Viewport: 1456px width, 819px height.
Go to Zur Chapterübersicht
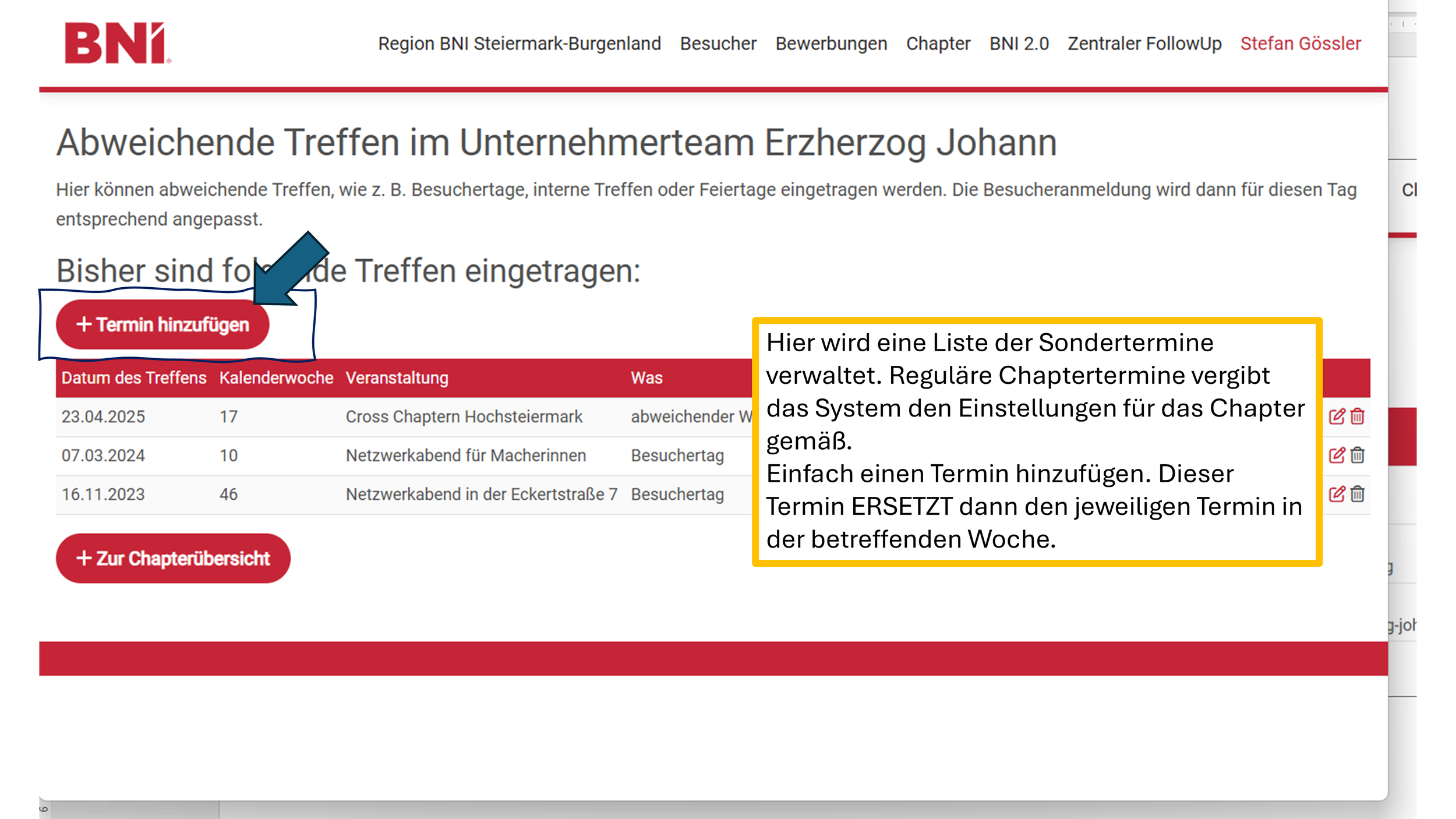tap(173, 558)
